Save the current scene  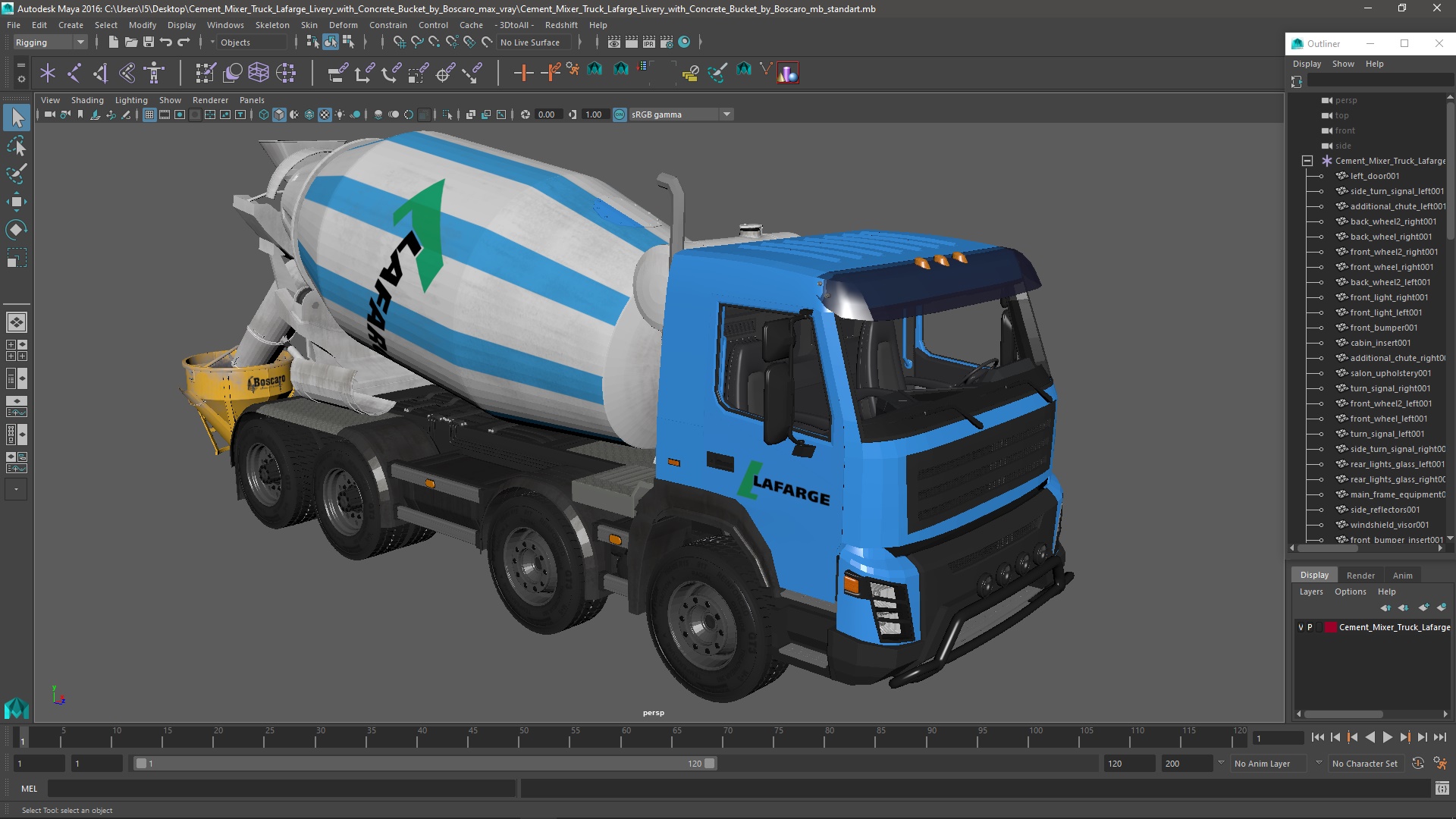149,42
